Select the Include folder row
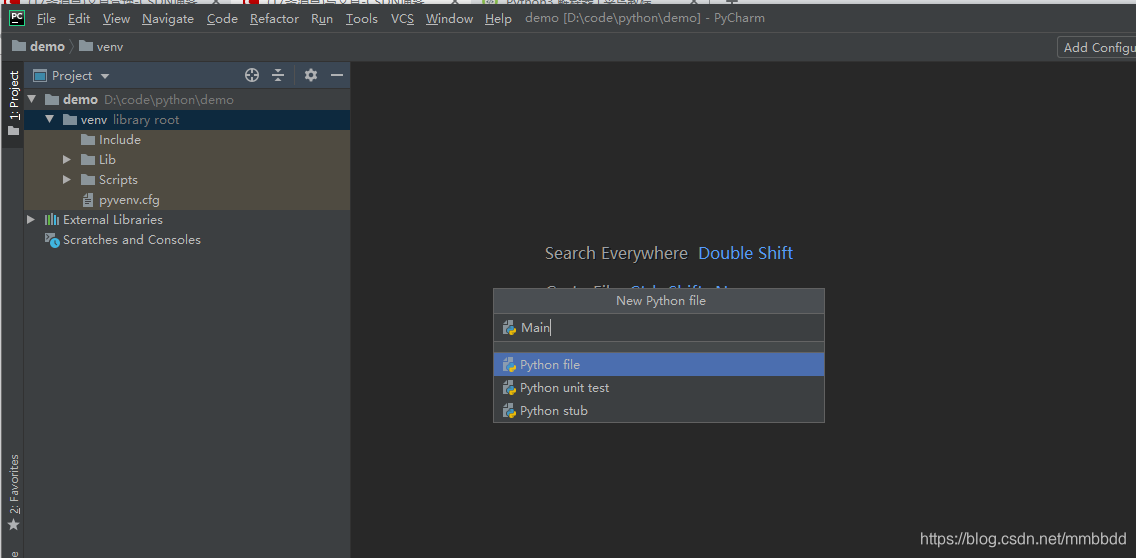Viewport: 1136px width, 558px height. [187, 140]
